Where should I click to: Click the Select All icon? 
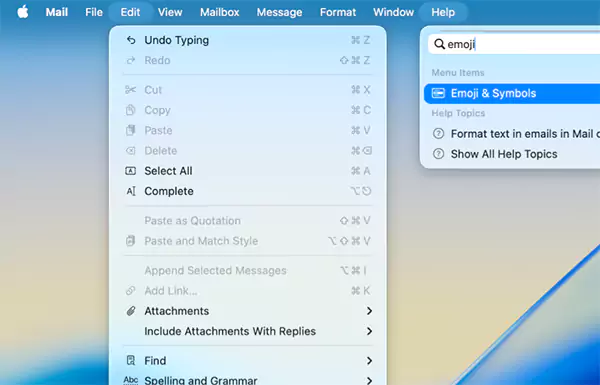[x=130, y=171]
